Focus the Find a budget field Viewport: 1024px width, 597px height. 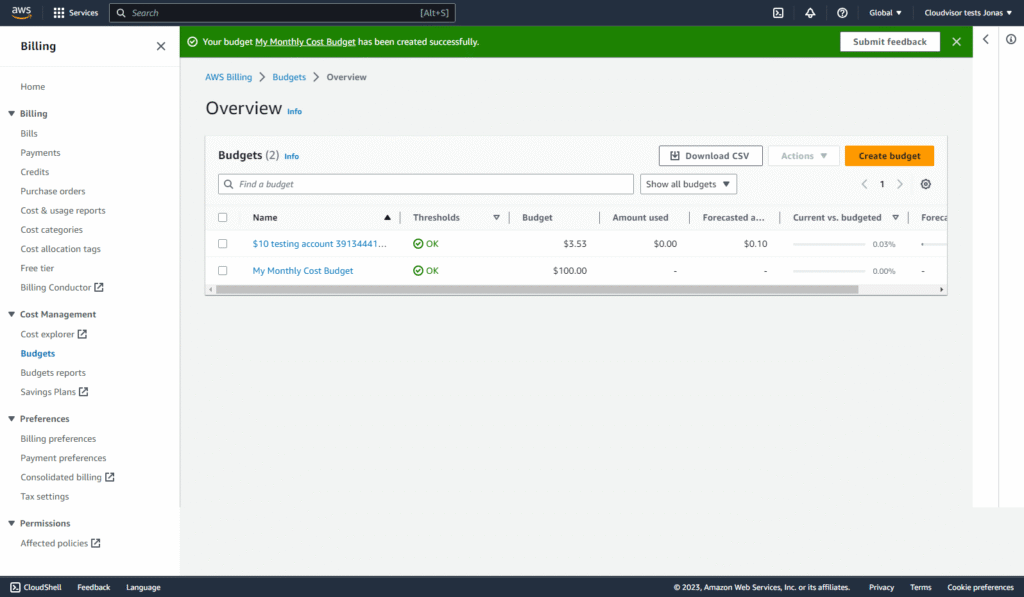pyautogui.click(x=426, y=184)
